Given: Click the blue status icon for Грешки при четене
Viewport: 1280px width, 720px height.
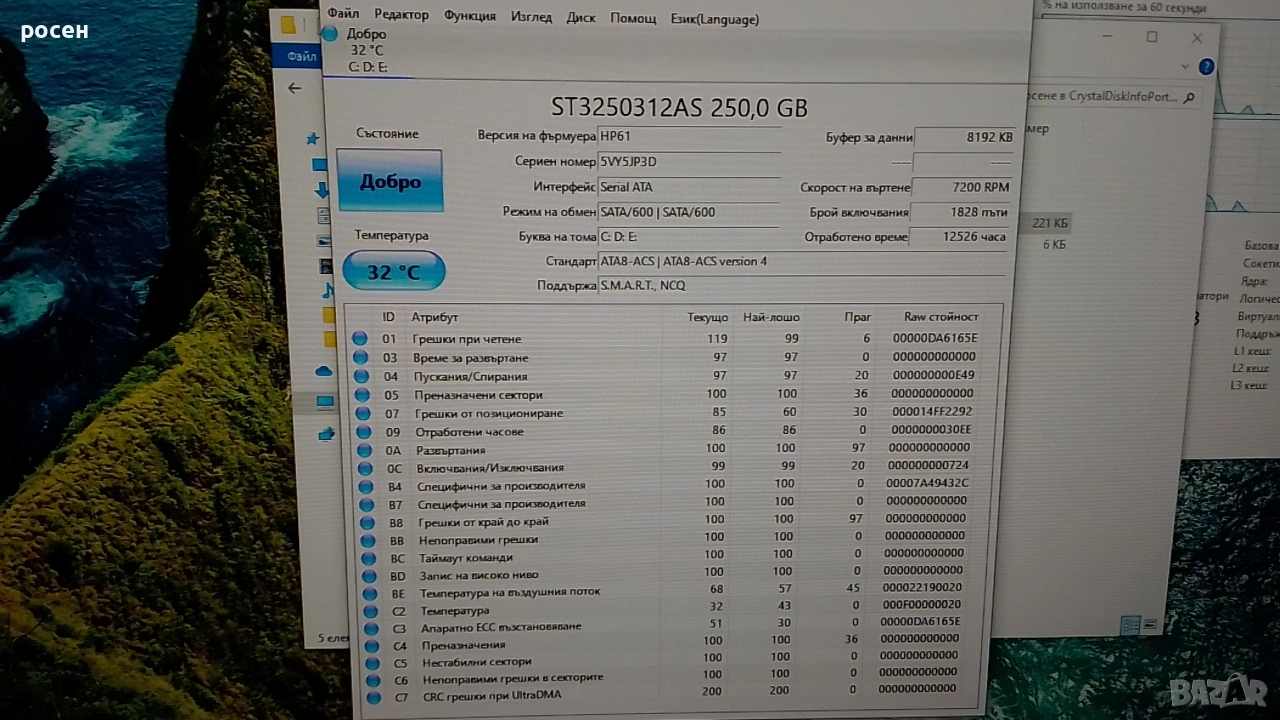Looking at the screenshot, I should 360,339.
